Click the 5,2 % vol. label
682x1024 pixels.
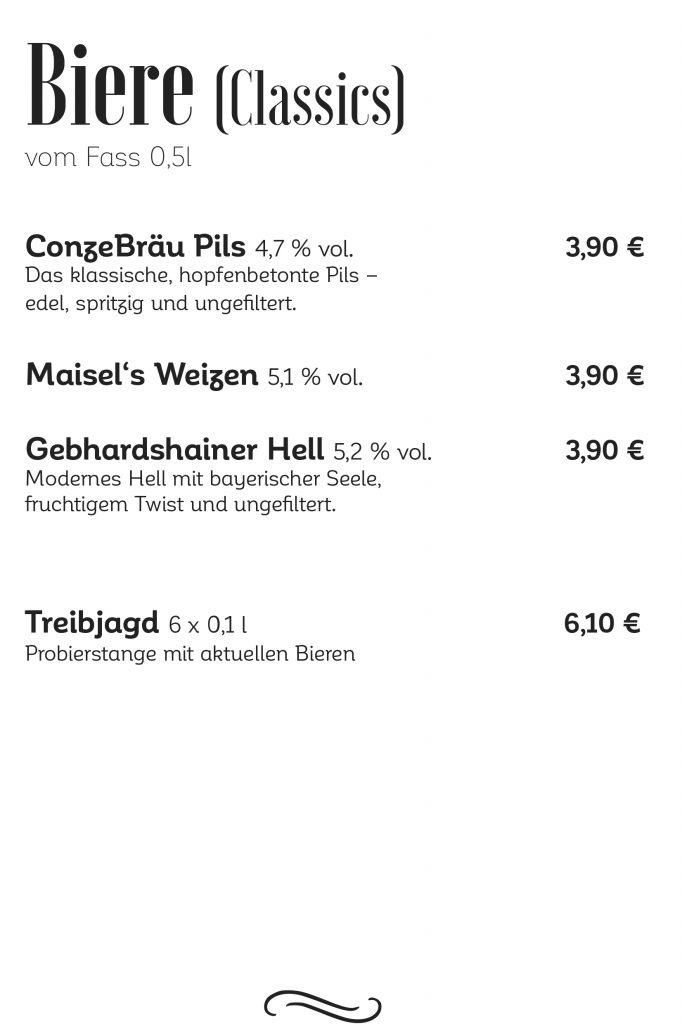[383, 451]
